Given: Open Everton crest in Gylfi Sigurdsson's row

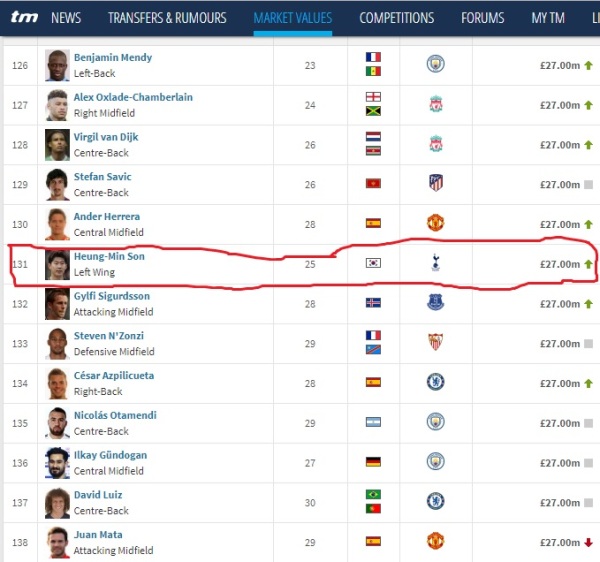Looking at the screenshot, I should [435, 302].
